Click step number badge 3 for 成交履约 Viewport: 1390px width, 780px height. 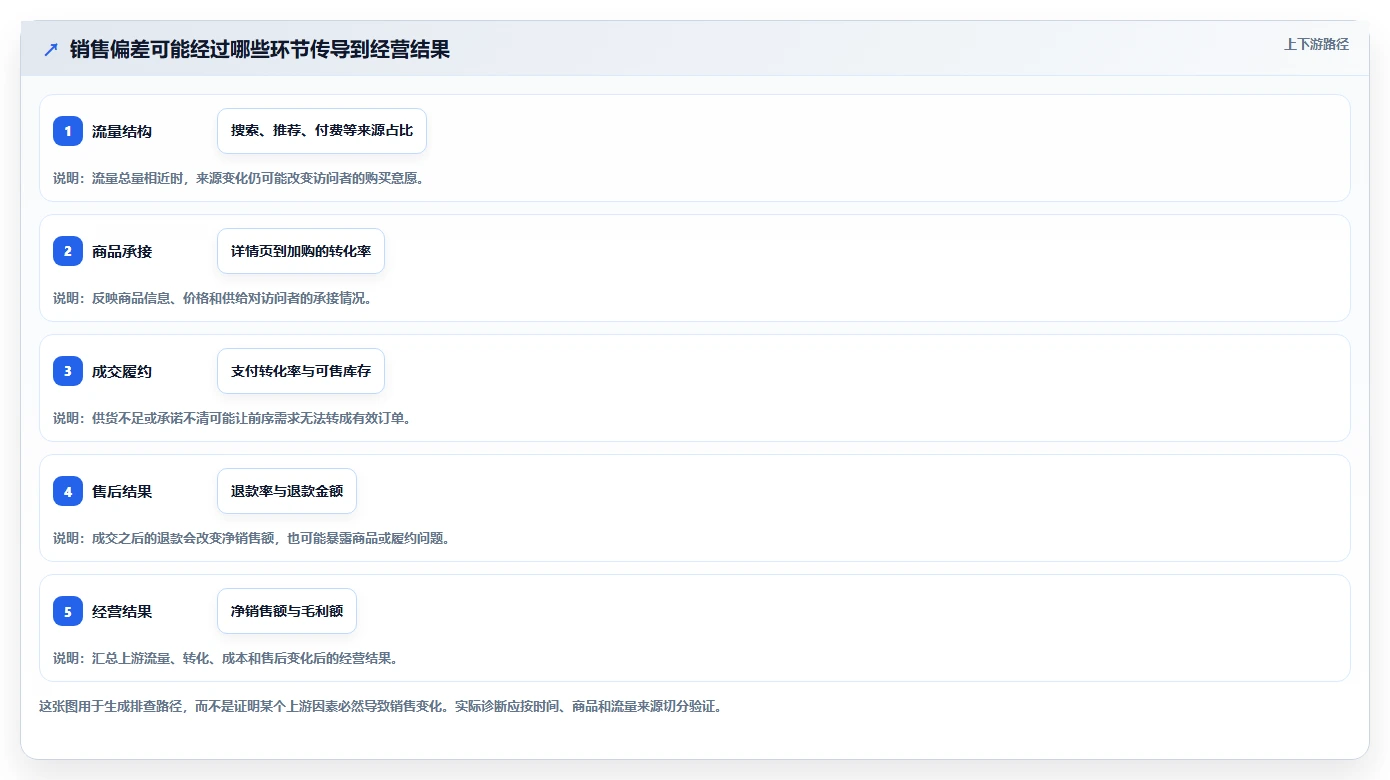(68, 371)
